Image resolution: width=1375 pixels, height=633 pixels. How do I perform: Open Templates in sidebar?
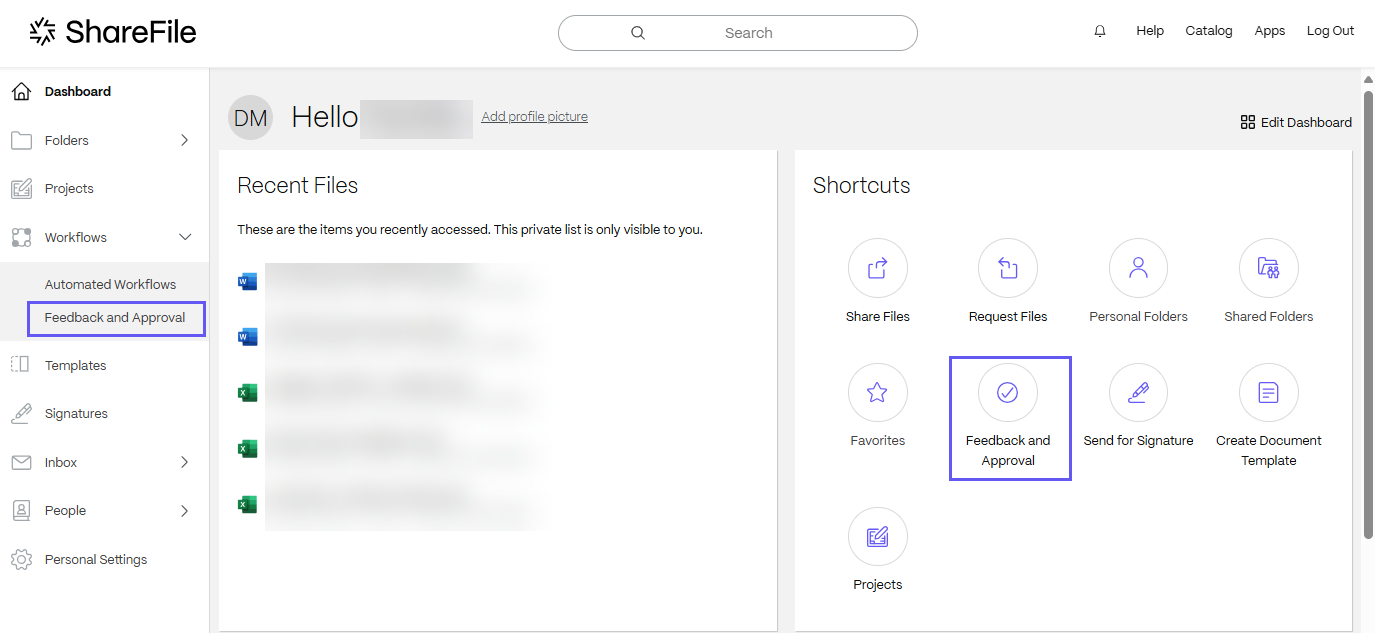[75, 365]
